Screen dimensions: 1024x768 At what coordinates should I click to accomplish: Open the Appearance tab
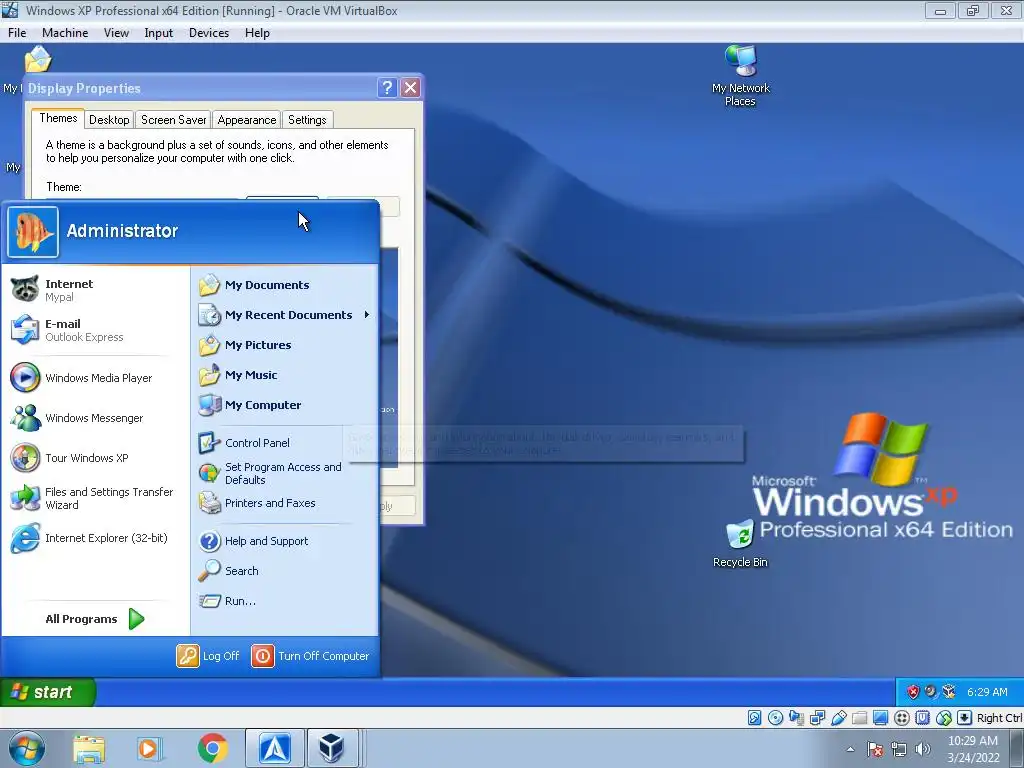click(x=247, y=120)
